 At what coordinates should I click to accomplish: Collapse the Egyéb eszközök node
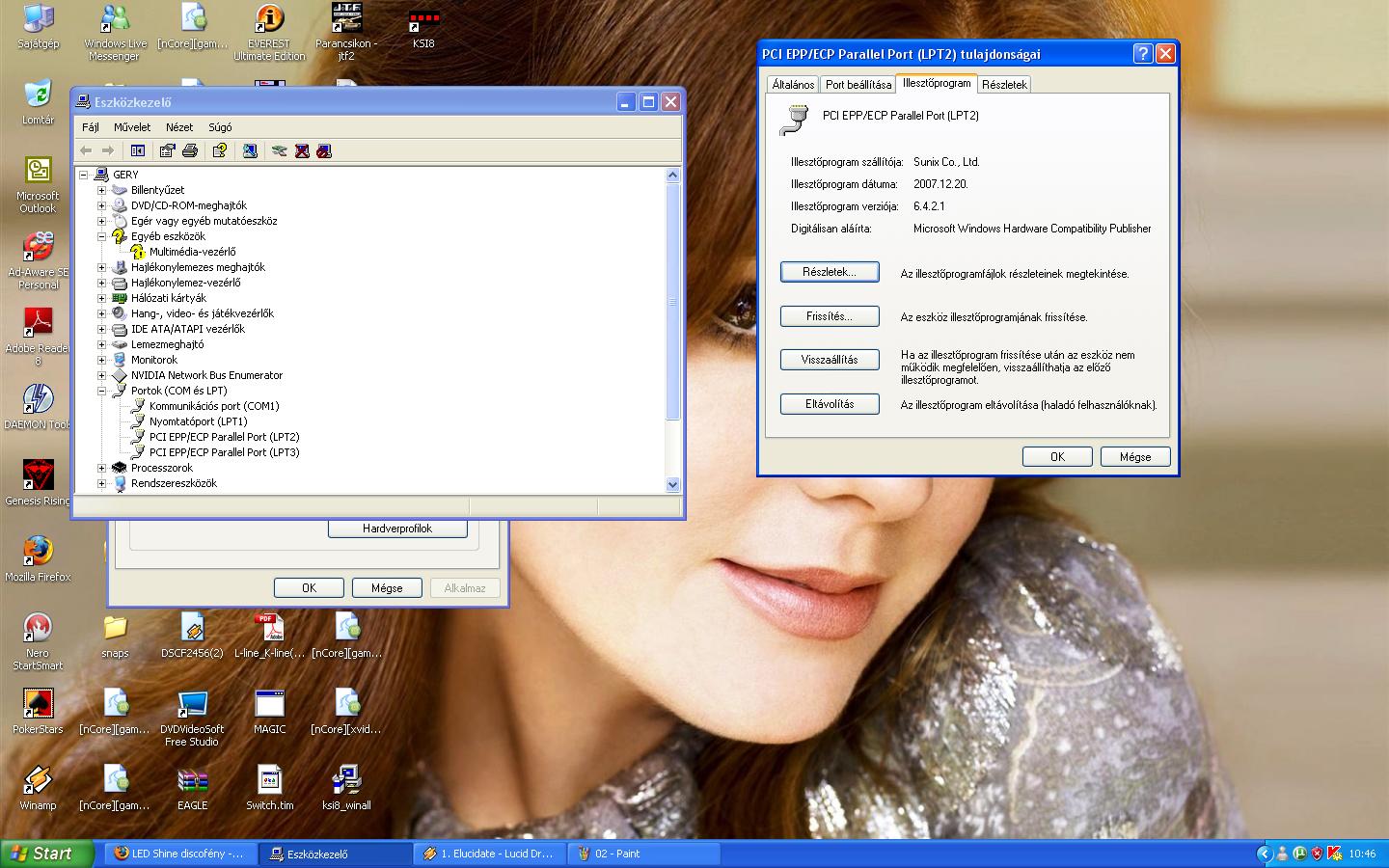[x=101, y=236]
